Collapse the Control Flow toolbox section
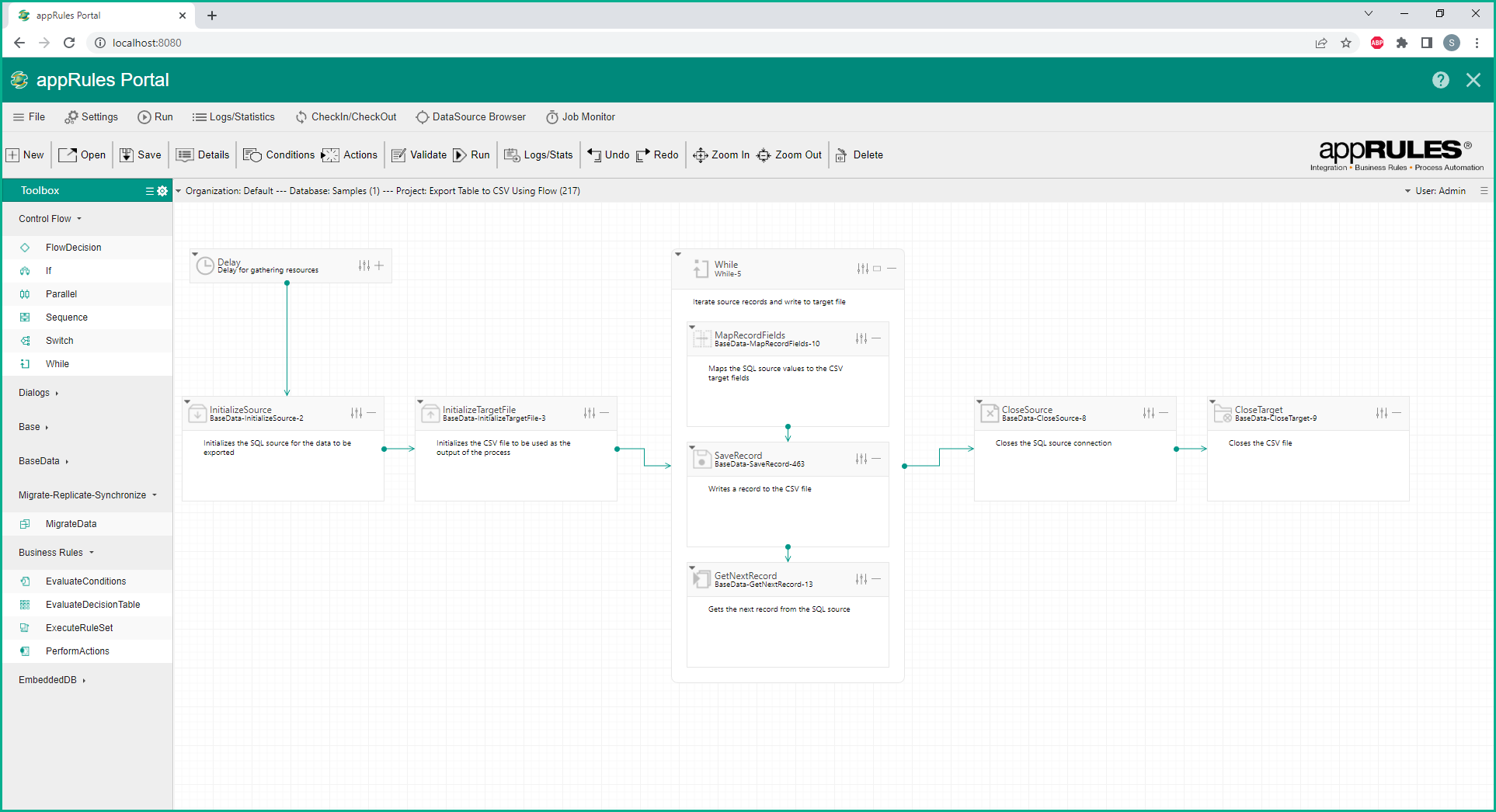 [50, 219]
